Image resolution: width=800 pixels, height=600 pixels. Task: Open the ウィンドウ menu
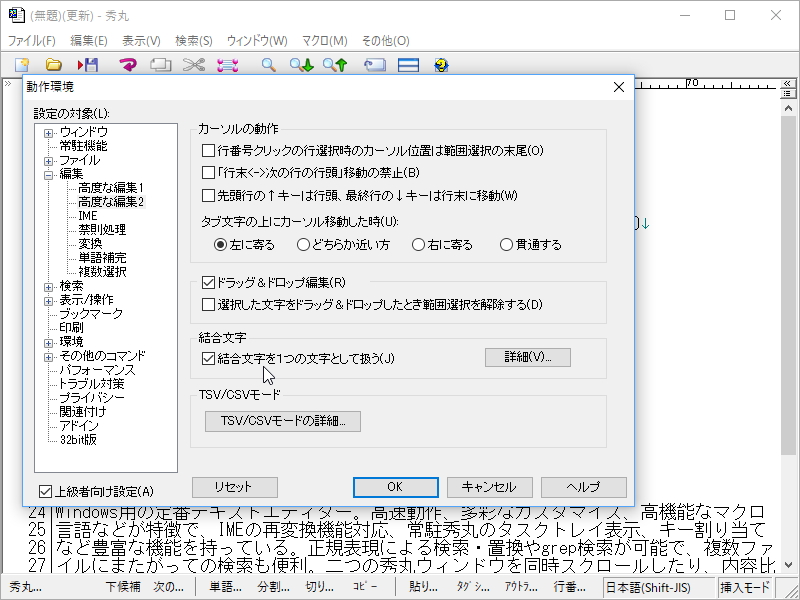point(257,41)
